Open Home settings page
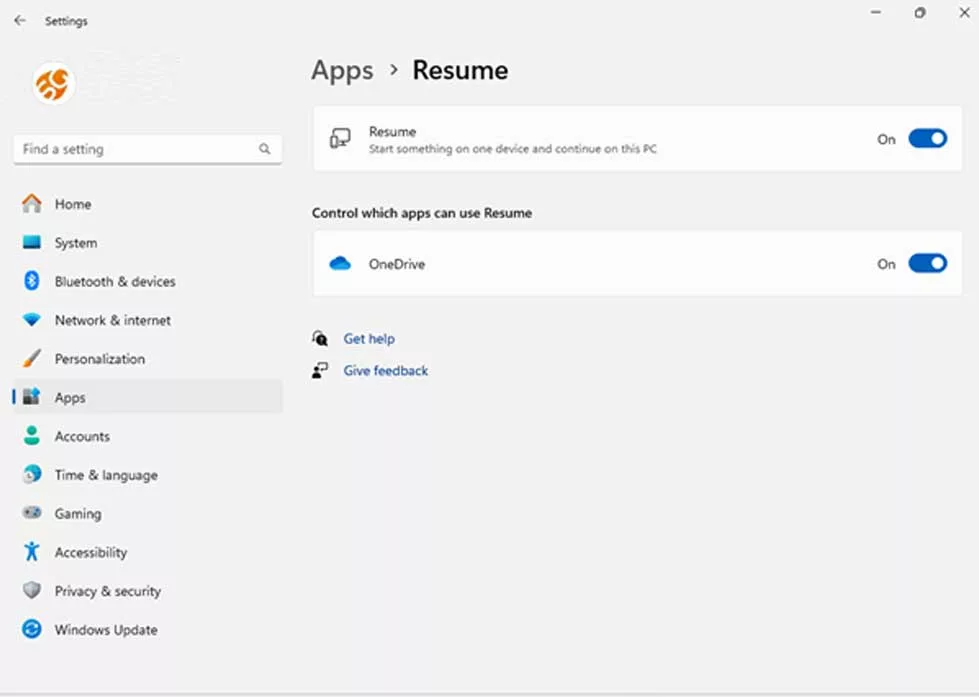Image resolution: width=979 pixels, height=697 pixels. click(x=147, y=204)
